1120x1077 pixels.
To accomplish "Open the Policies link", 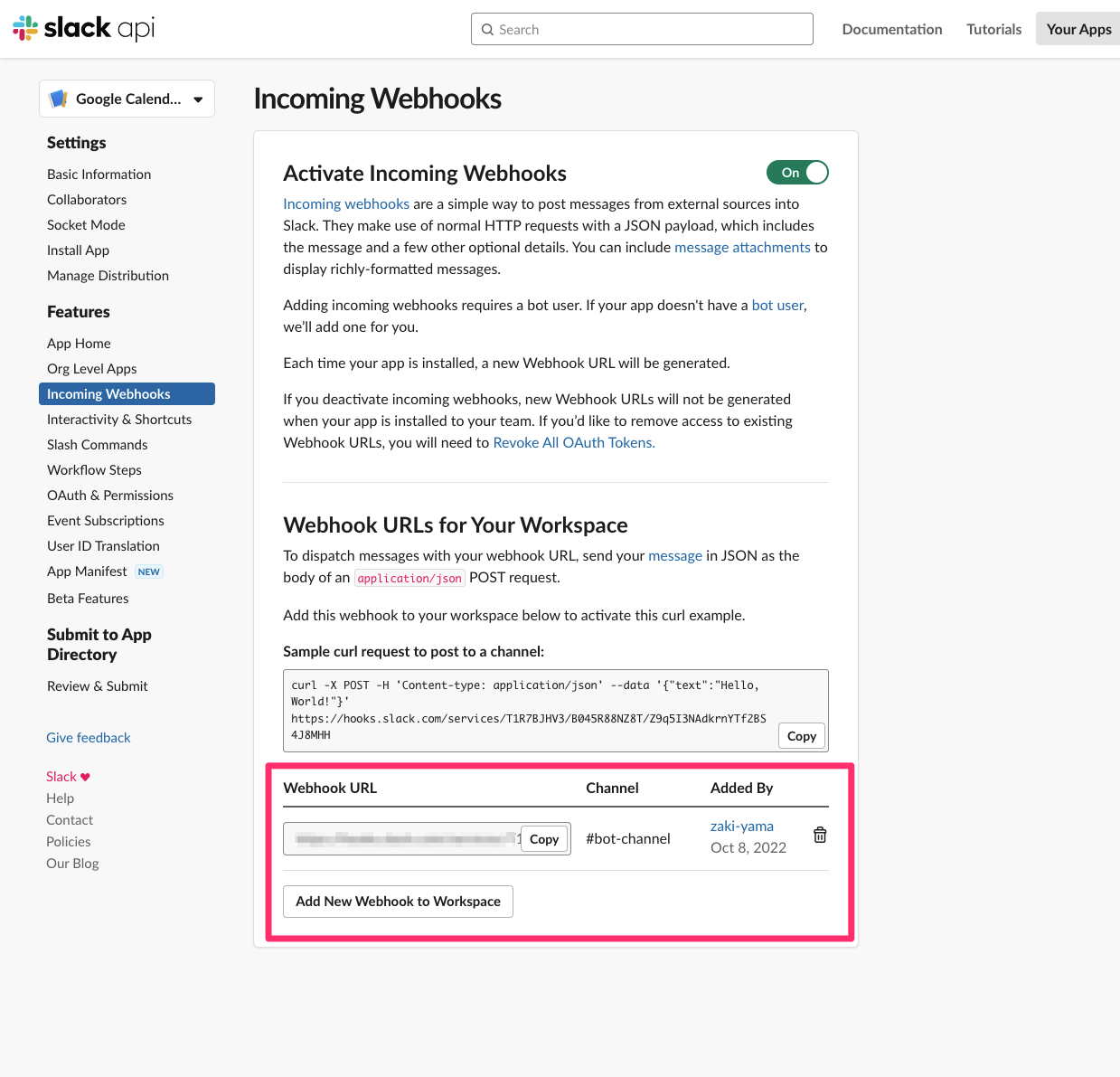I will [x=69, y=841].
